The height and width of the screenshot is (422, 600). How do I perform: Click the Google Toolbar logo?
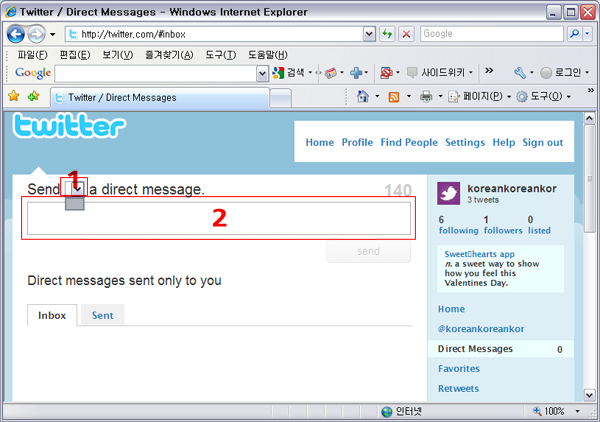[33, 73]
